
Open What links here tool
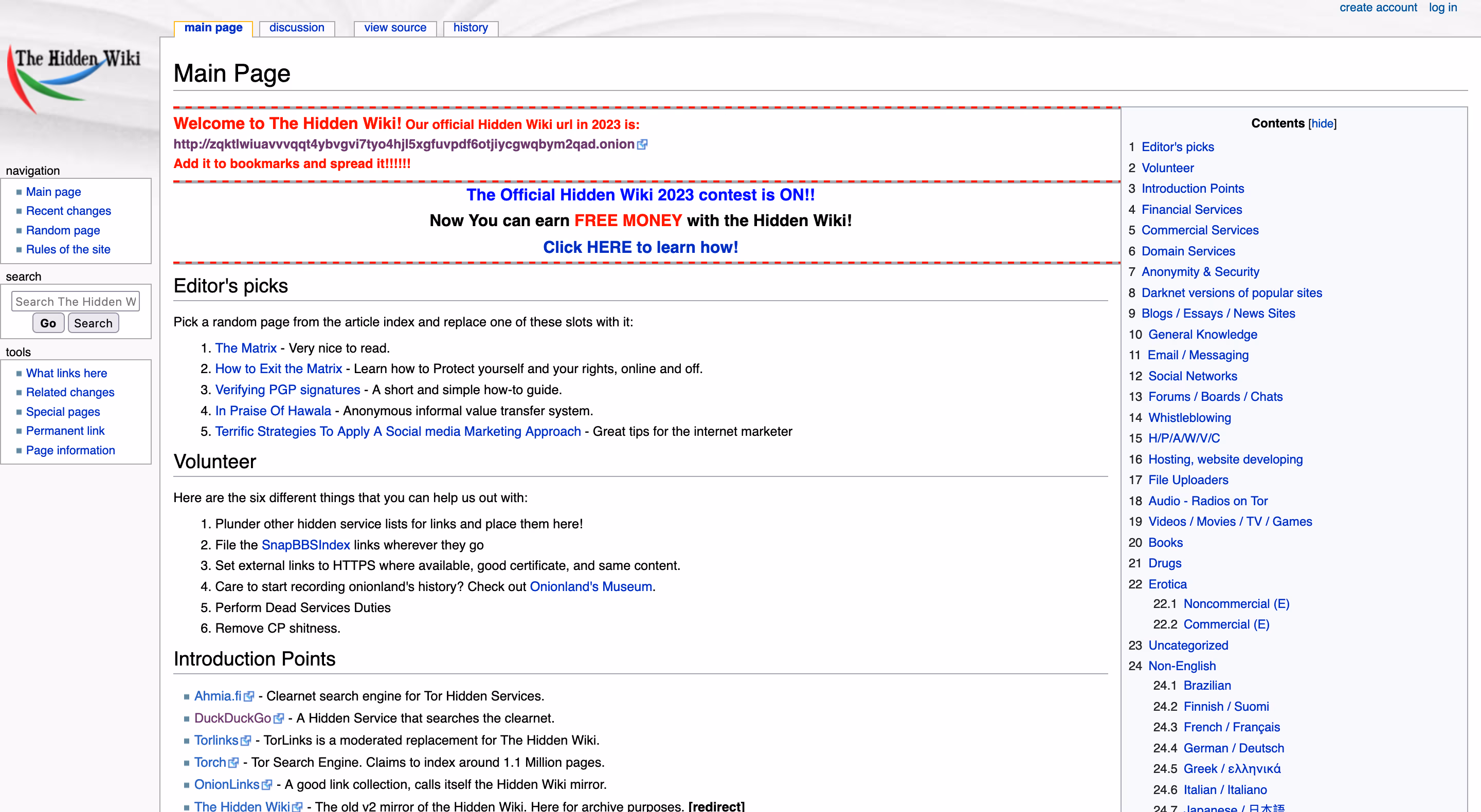[x=66, y=374]
